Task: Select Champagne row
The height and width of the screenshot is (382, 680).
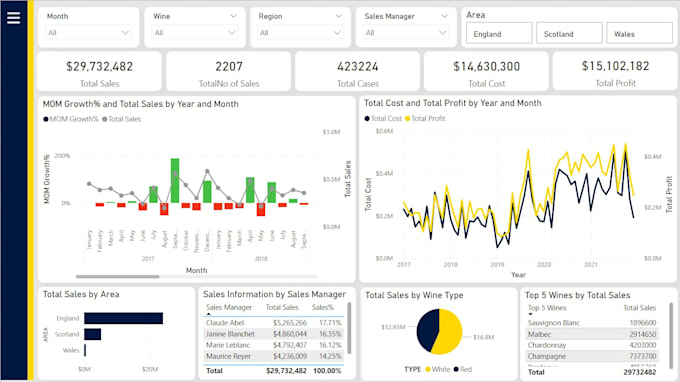Action: point(592,356)
